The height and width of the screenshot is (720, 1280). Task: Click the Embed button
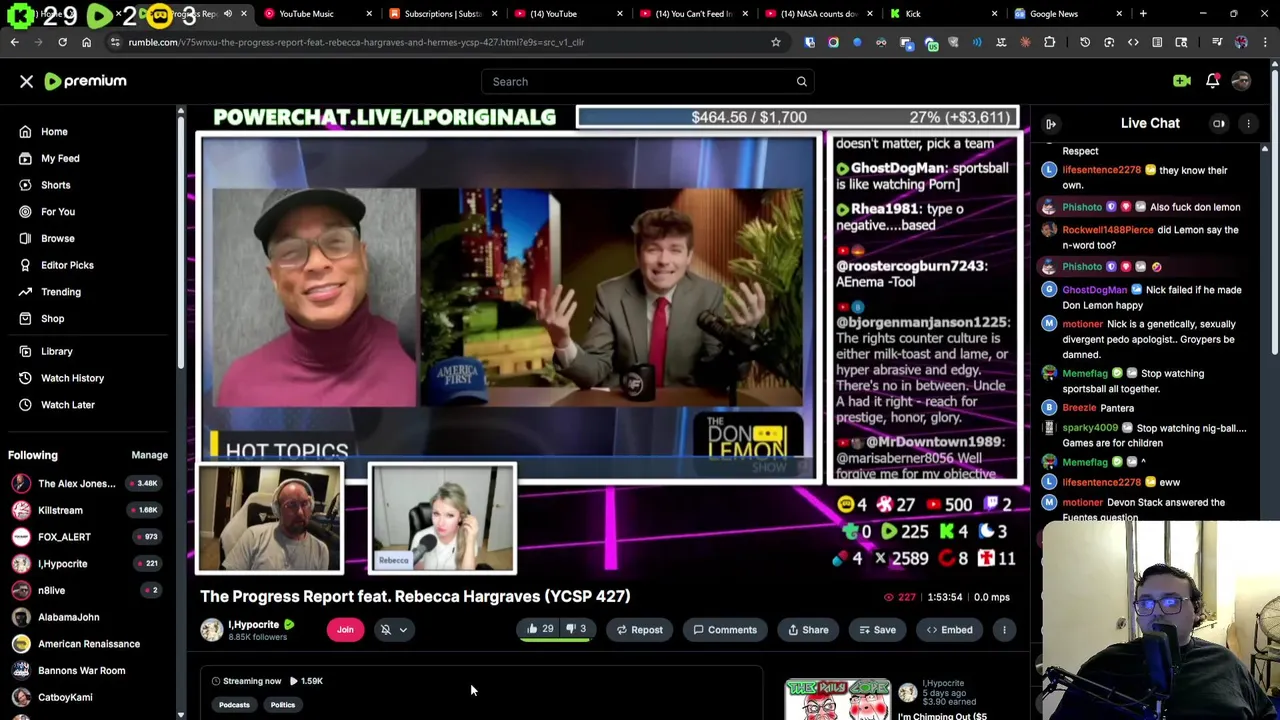[x=949, y=629]
